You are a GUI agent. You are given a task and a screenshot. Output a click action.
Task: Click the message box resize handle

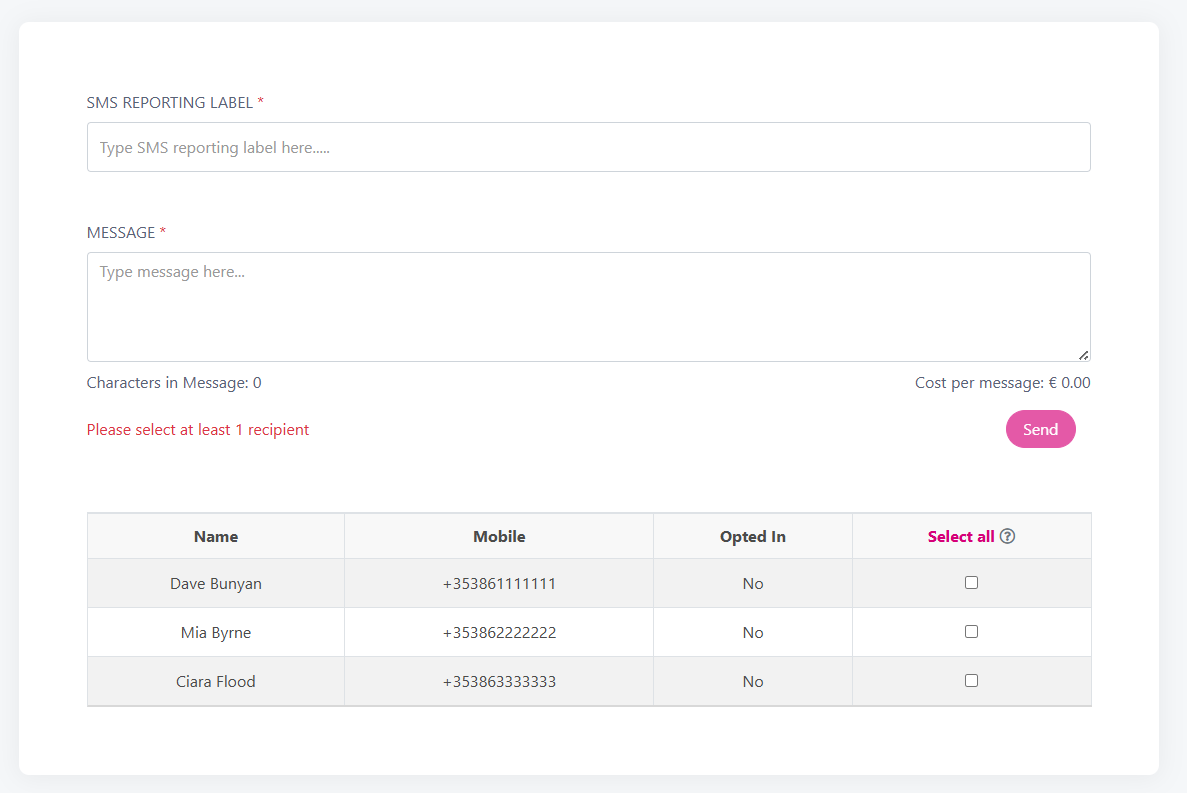[1083, 355]
